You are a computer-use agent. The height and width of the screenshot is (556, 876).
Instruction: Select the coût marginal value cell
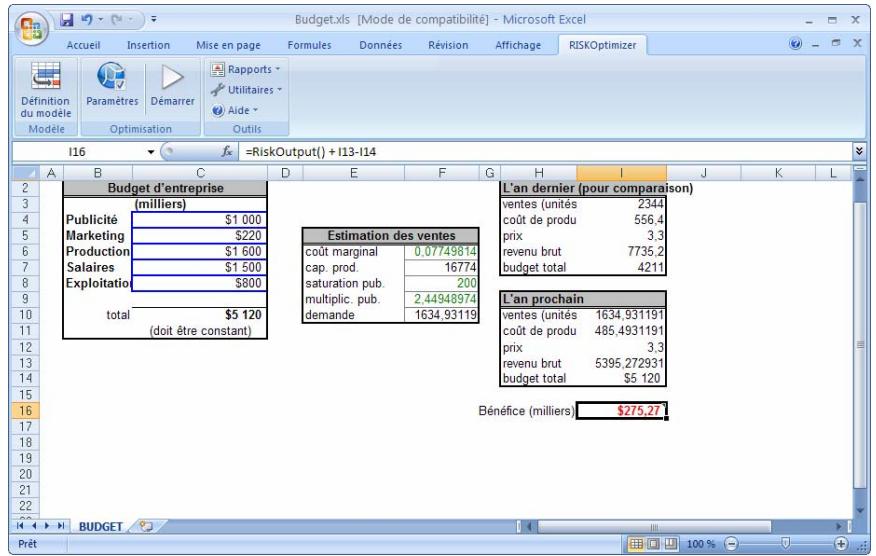pyautogui.click(x=441, y=251)
